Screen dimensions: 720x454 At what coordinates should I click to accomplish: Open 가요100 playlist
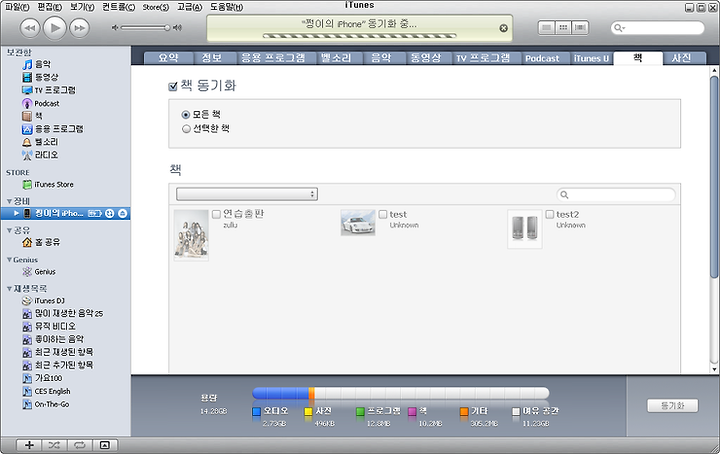pos(42,378)
